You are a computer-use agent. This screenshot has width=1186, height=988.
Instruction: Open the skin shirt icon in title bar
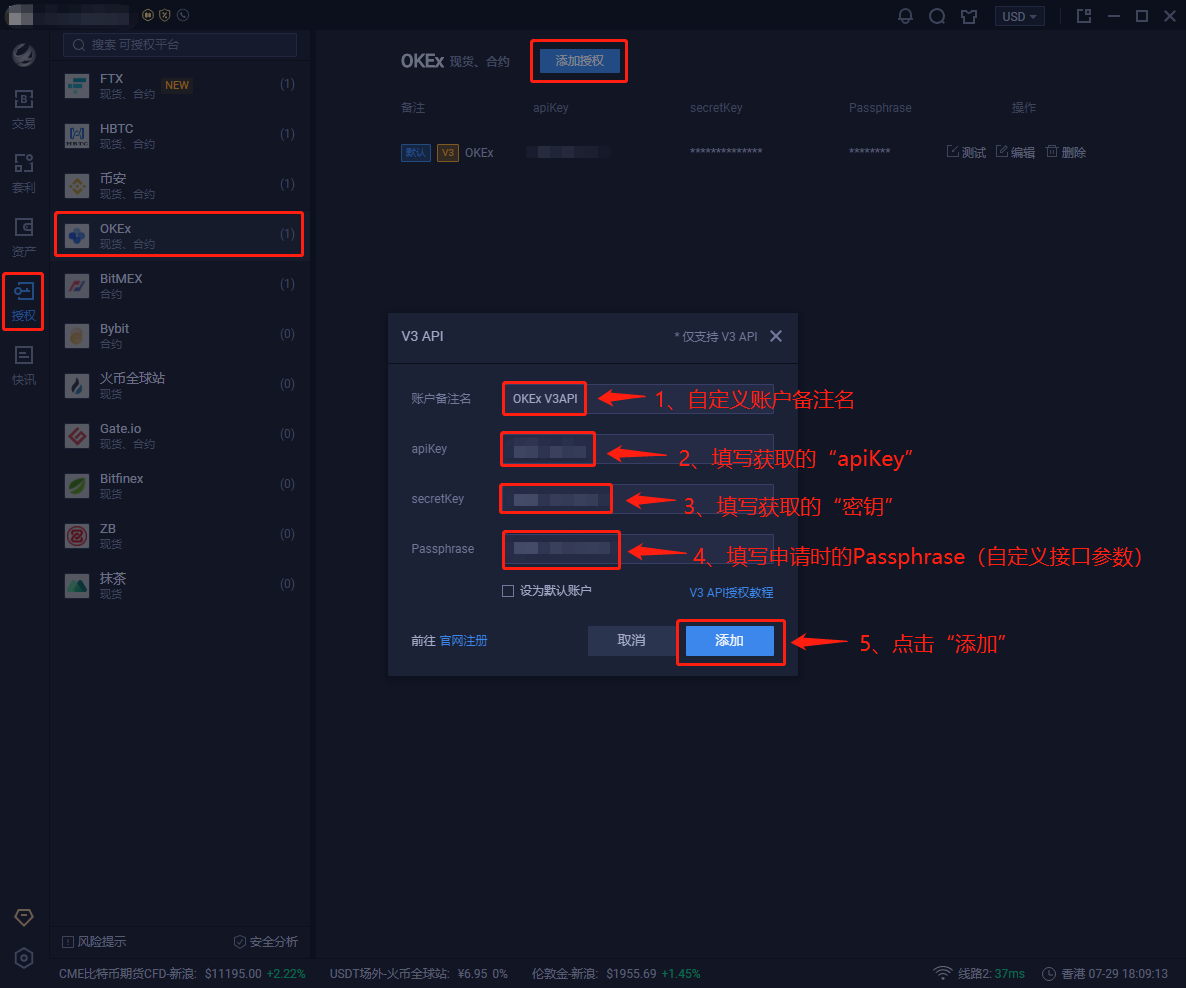coord(969,16)
